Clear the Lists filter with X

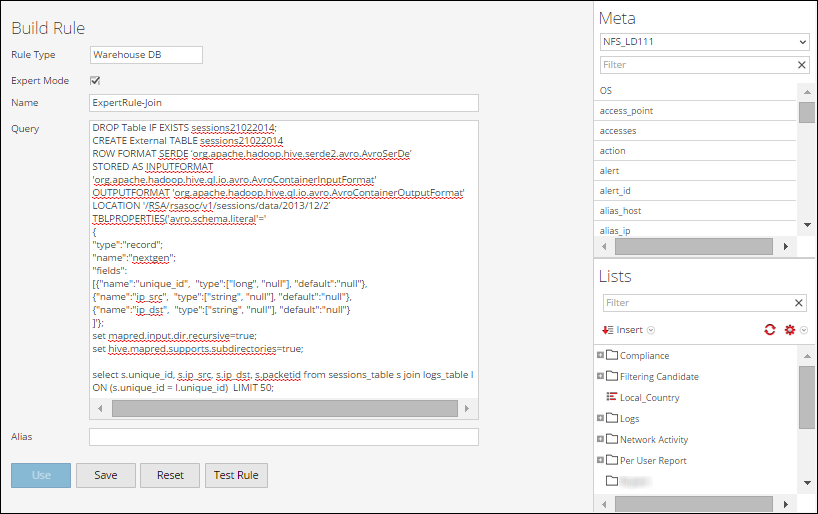tap(799, 303)
